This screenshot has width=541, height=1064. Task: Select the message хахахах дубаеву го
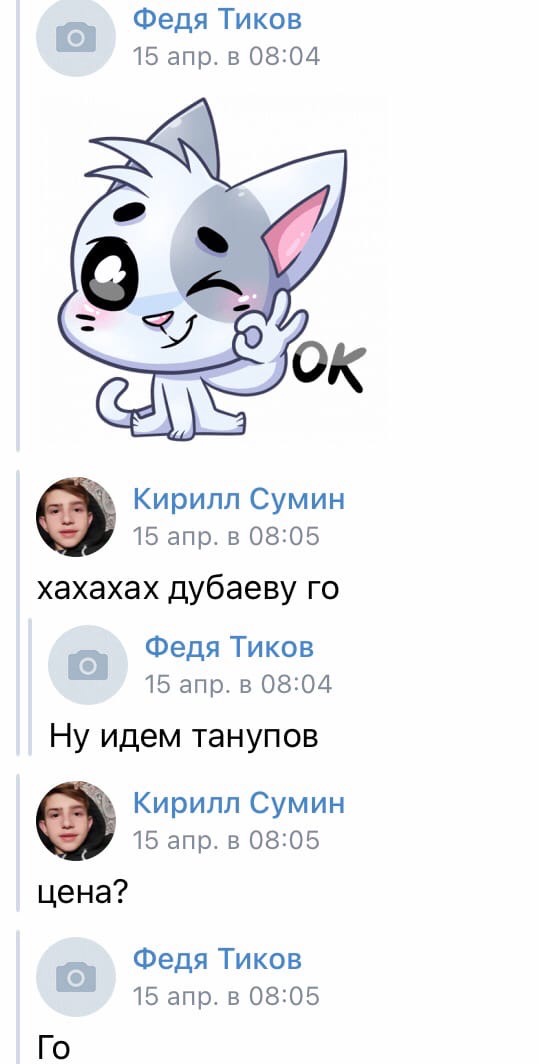[187, 590]
